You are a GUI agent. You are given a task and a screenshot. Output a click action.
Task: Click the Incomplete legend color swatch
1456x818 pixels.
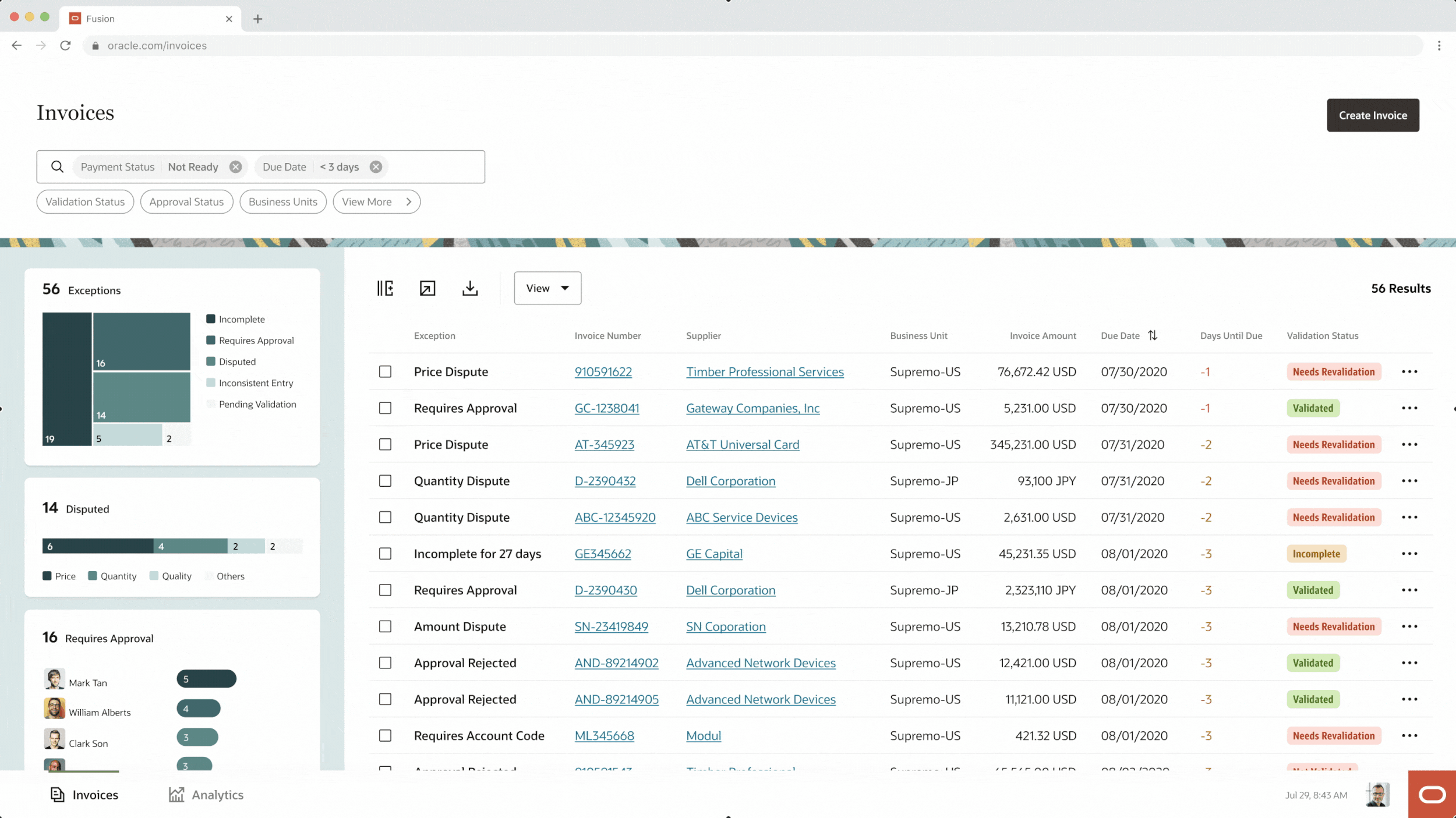point(211,319)
